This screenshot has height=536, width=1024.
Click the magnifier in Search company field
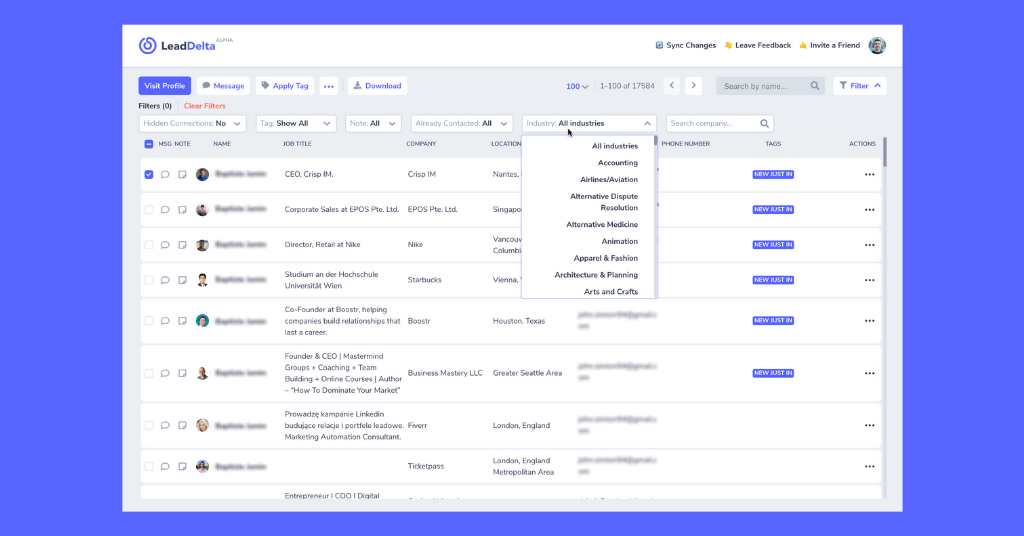pos(764,123)
